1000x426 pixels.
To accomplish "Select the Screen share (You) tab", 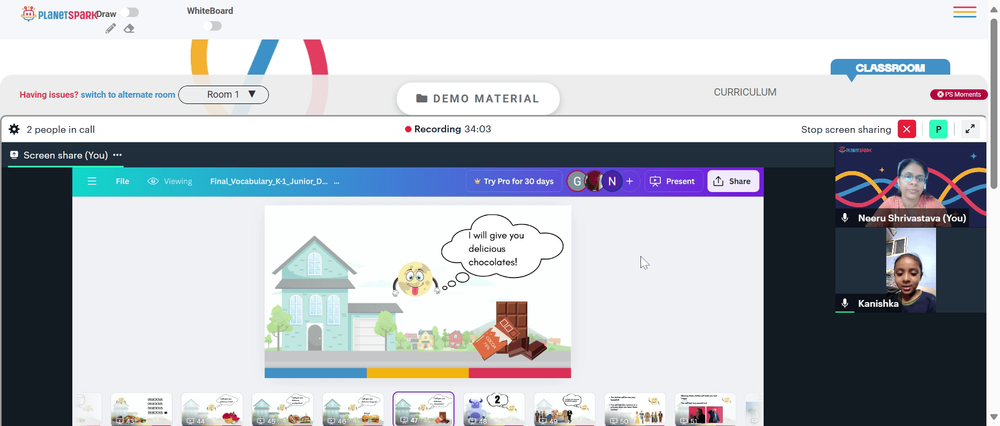I will pyautogui.click(x=65, y=155).
